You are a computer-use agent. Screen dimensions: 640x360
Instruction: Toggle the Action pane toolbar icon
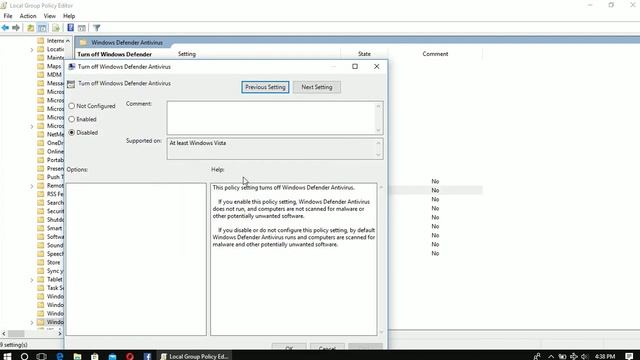coord(82,28)
